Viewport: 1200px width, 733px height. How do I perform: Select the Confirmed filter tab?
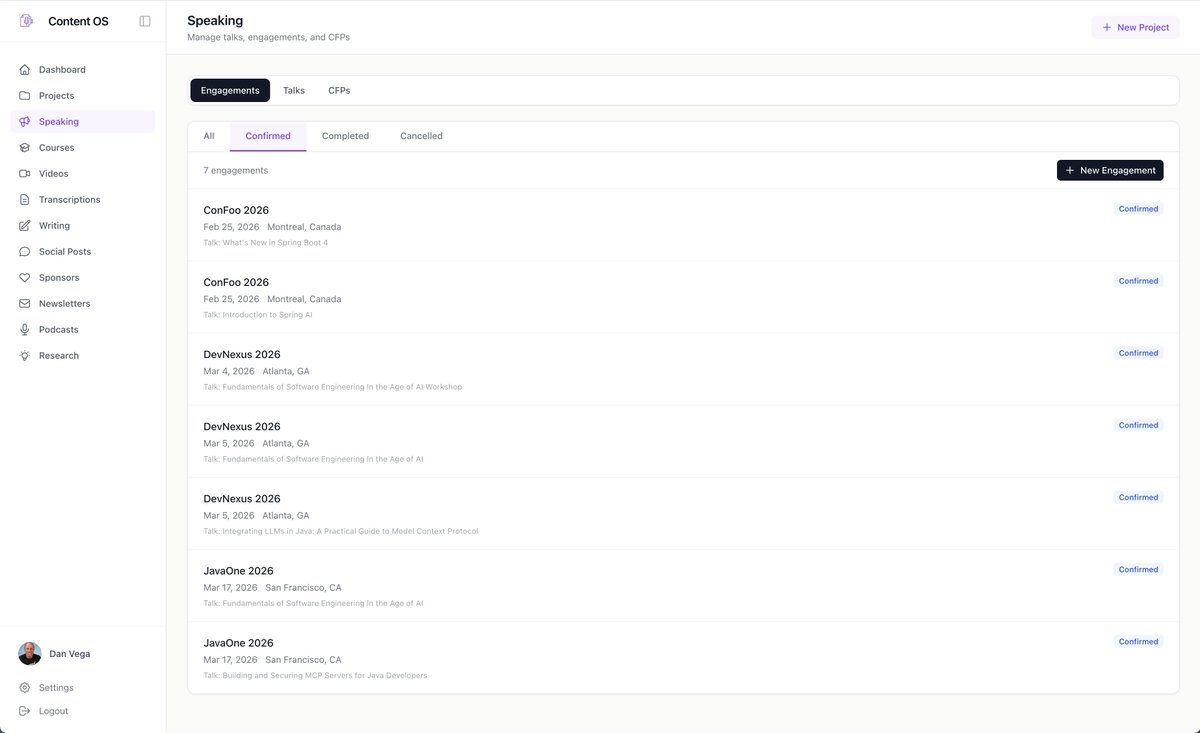click(x=268, y=136)
